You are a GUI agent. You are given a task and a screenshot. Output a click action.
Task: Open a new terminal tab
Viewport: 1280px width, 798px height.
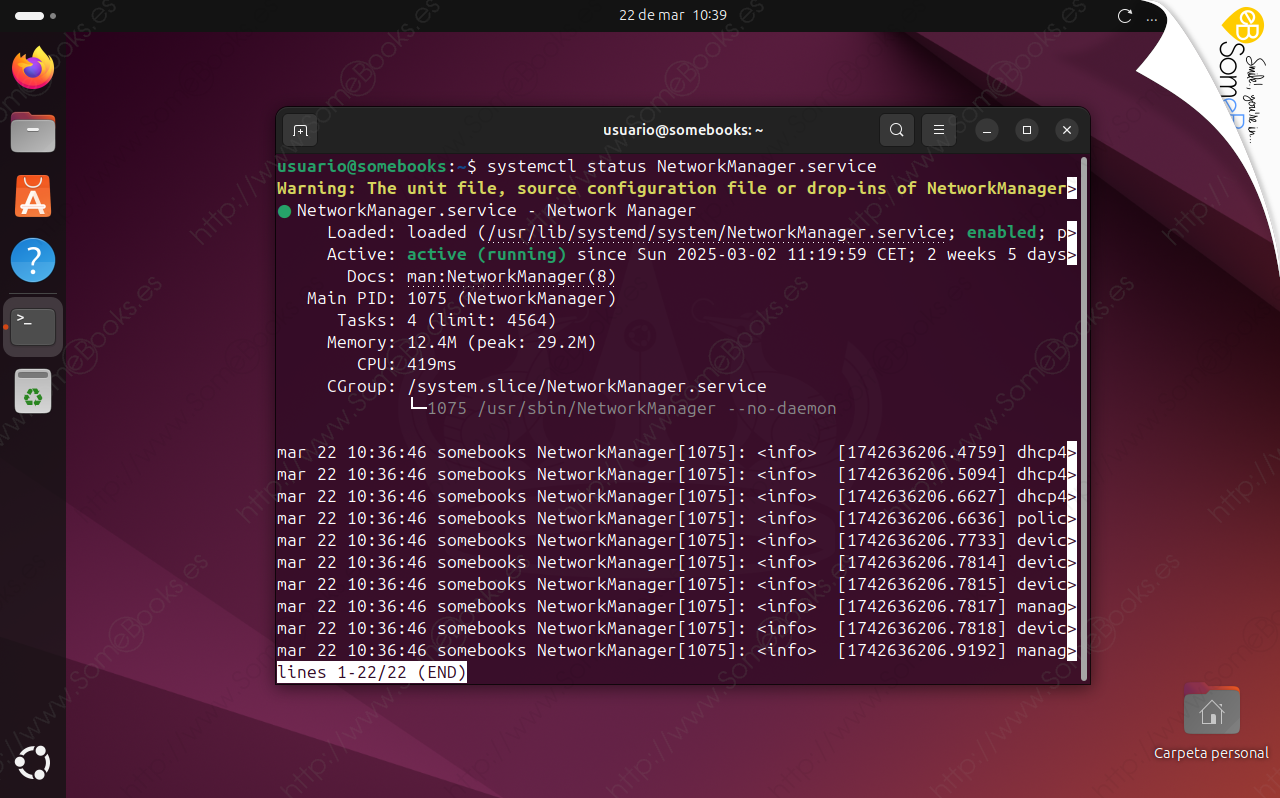(300, 130)
